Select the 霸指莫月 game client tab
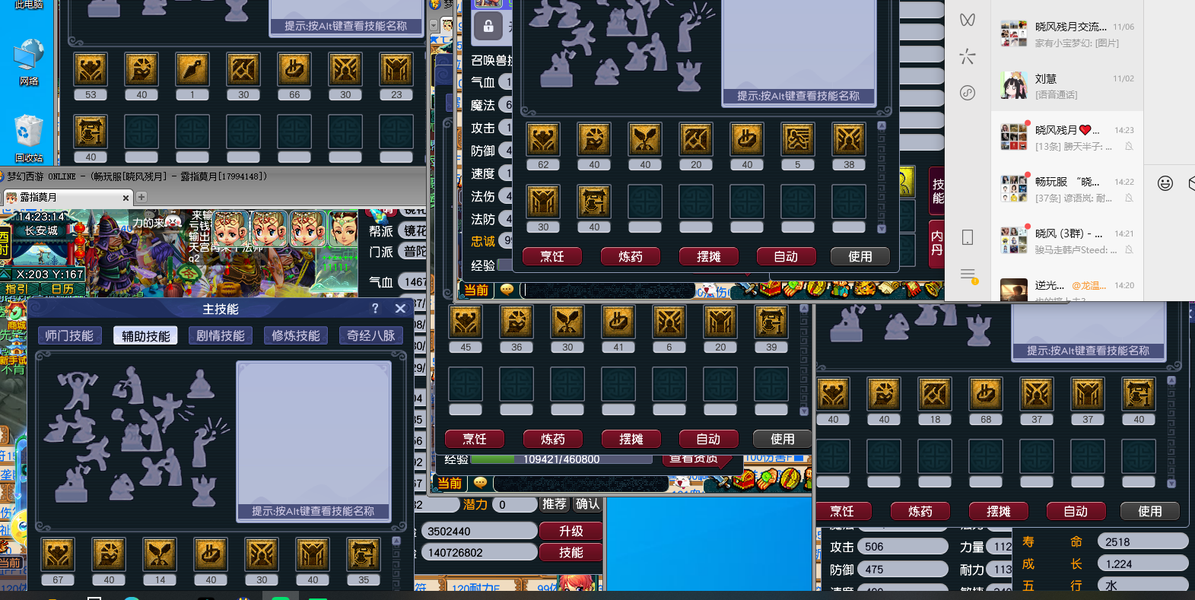The image size is (1195, 600). click(x=67, y=197)
